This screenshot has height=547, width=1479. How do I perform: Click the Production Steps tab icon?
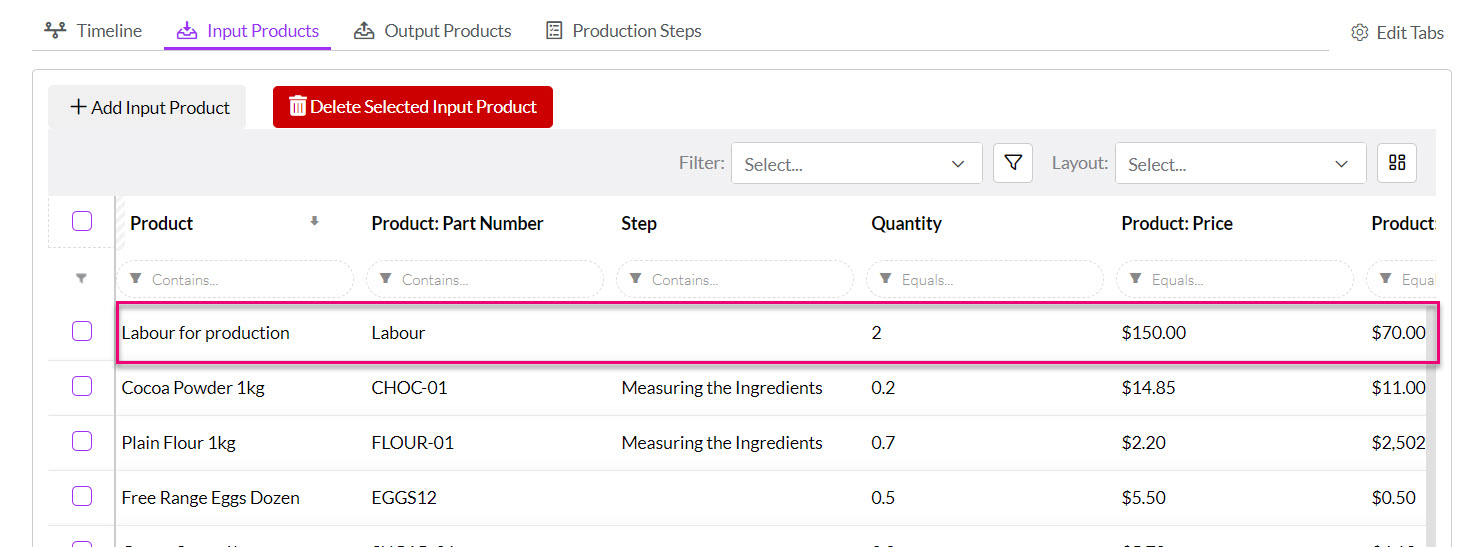point(554,30)
